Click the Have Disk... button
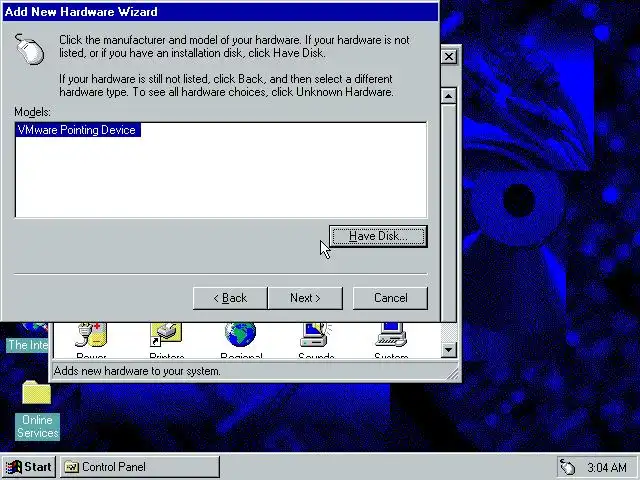Screen dimensions: 640x480 (378, 236)
